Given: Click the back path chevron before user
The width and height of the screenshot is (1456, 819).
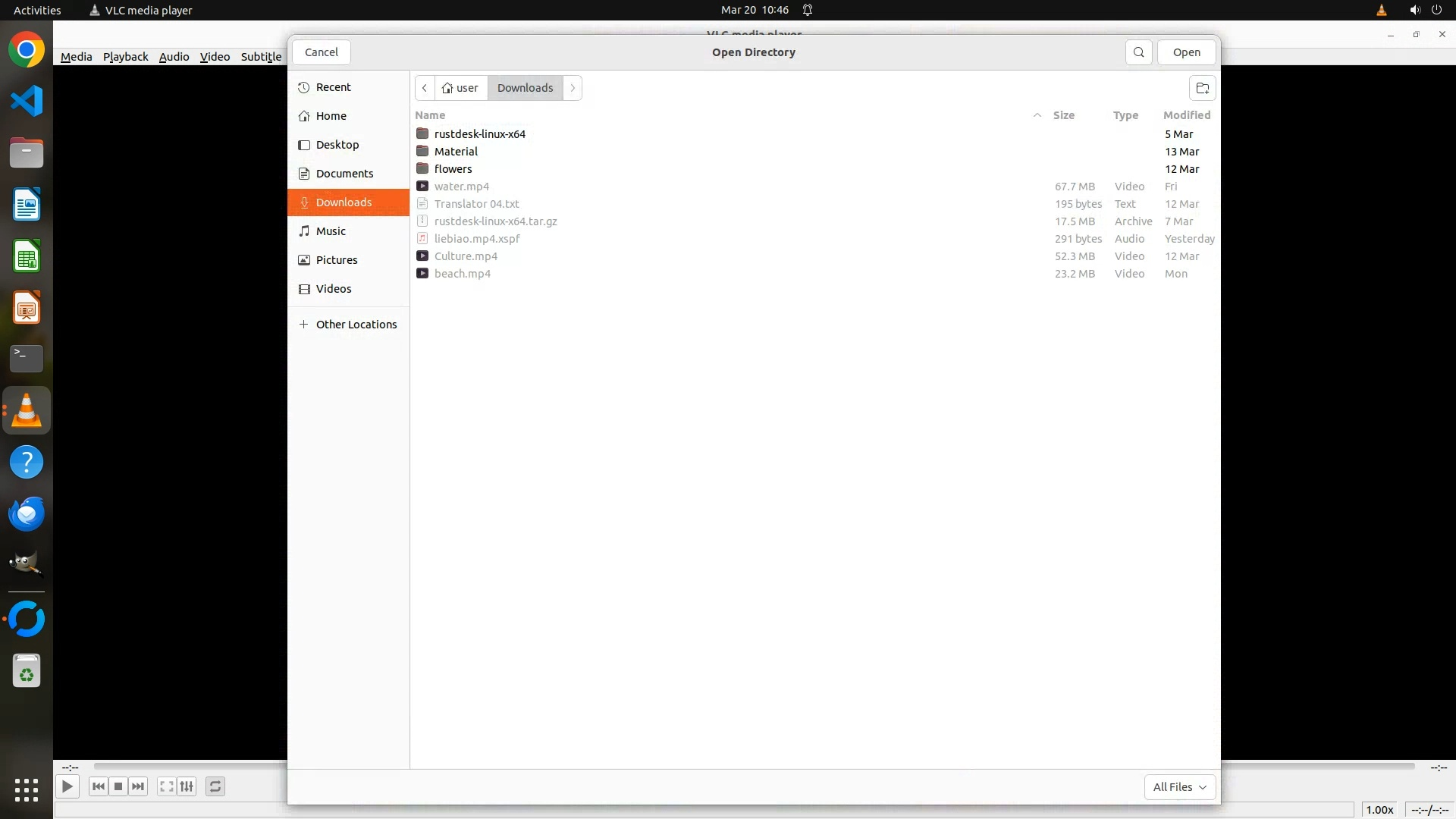Looking at the screenshot, I should tap(425, 88).
